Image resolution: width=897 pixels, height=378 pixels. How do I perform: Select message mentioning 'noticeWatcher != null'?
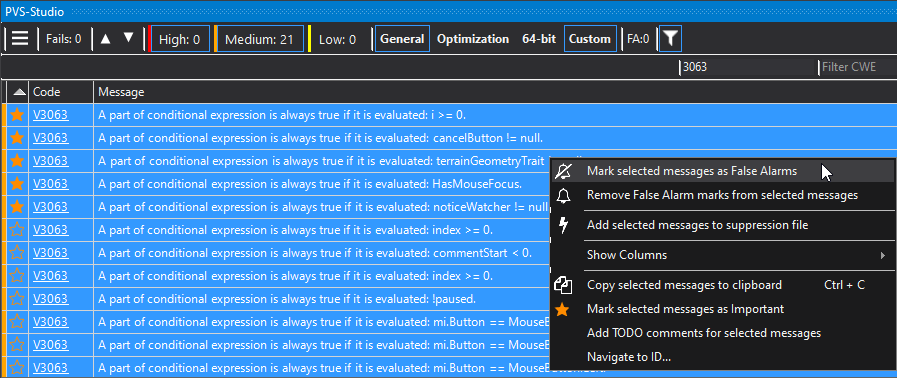(x=324, y=206)
